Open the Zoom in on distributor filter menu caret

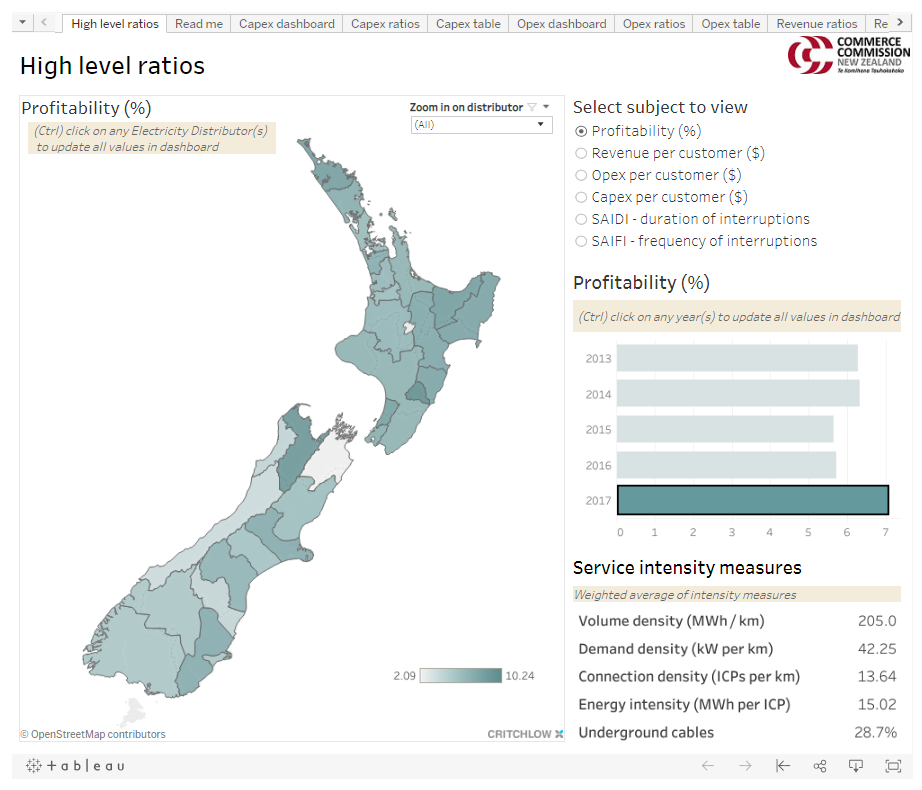(x=546, y=107)
